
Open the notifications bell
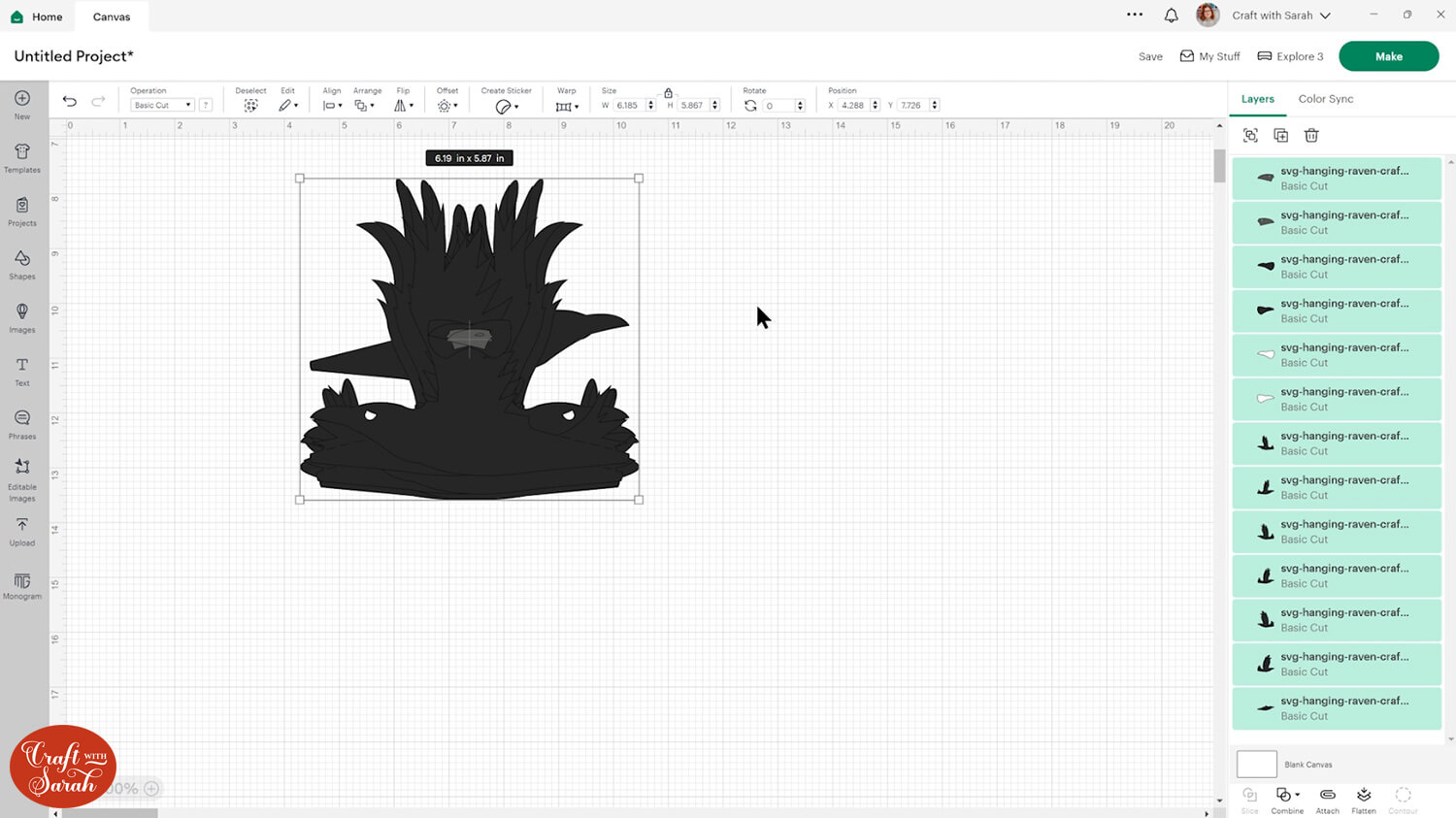[x=1172, y=16]
